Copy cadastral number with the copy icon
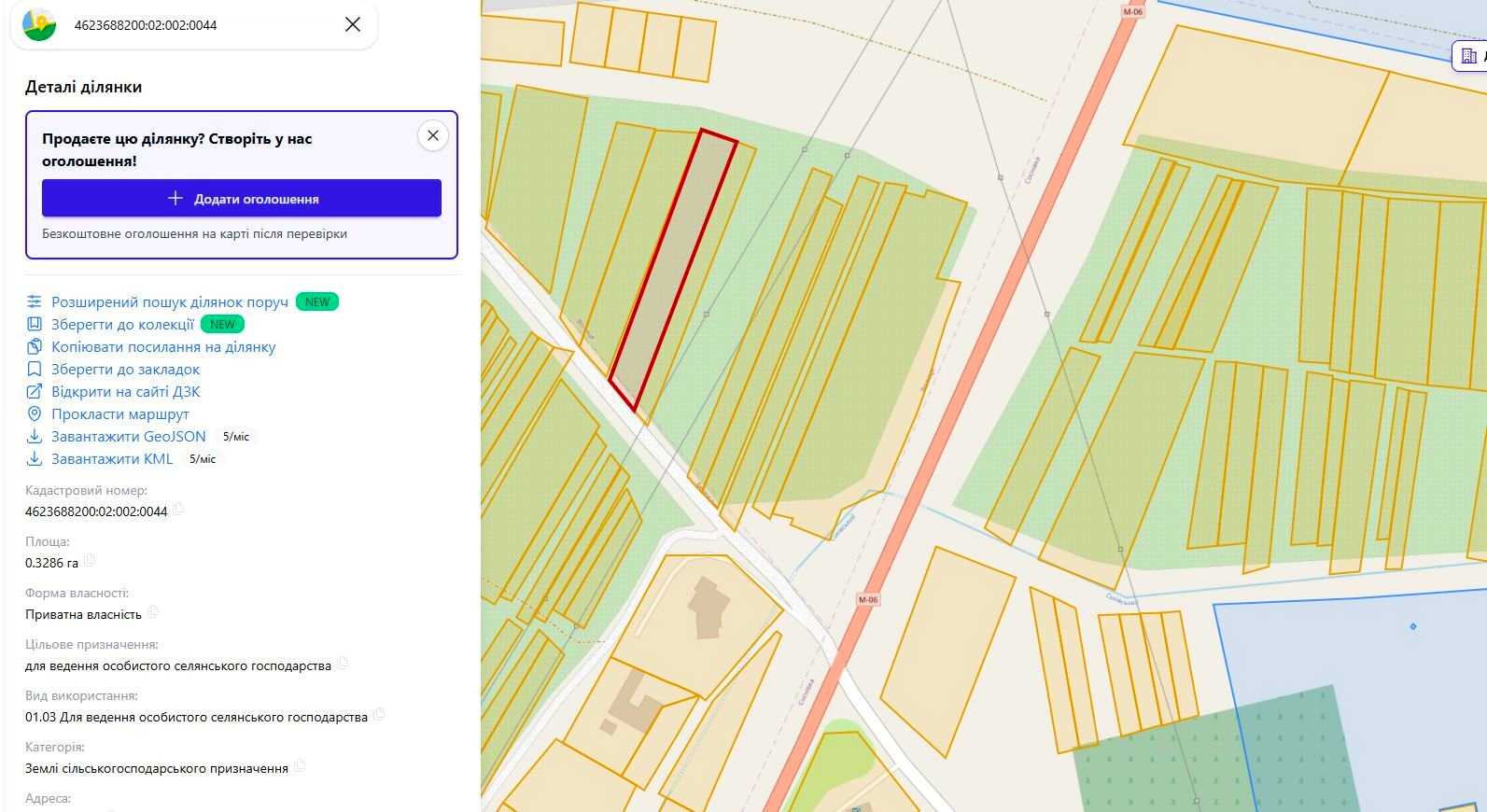Viewport: 1487px width, 812px height. coord(178,510)
